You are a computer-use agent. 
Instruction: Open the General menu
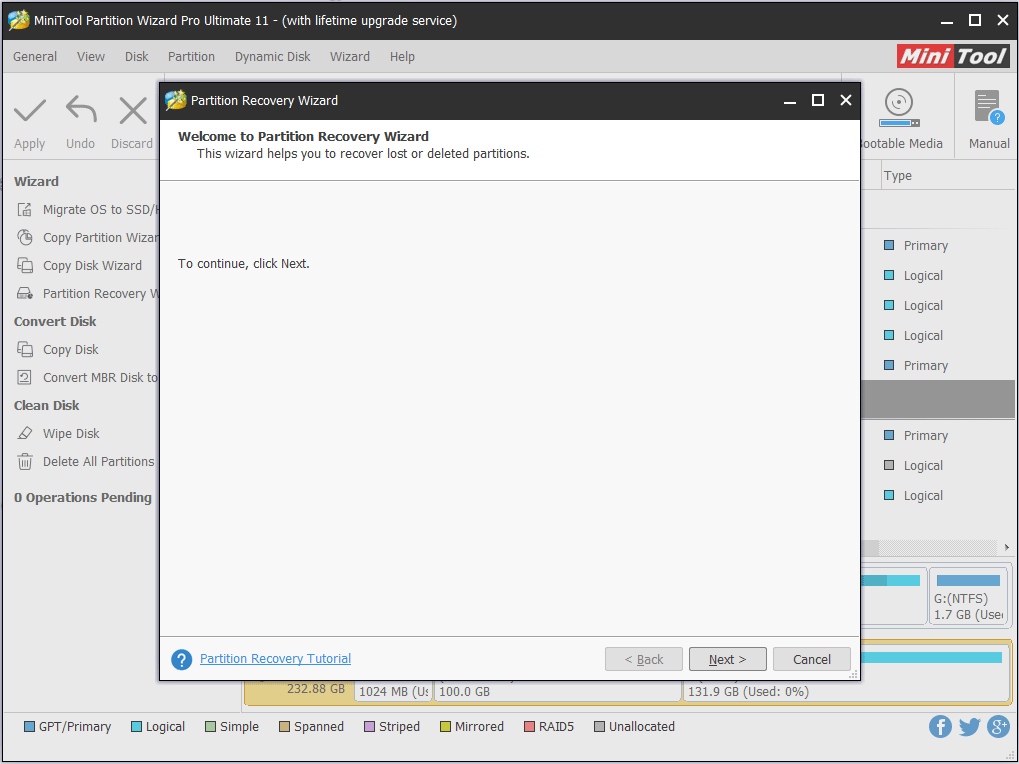pyautogui.click(x=35, y=57)
